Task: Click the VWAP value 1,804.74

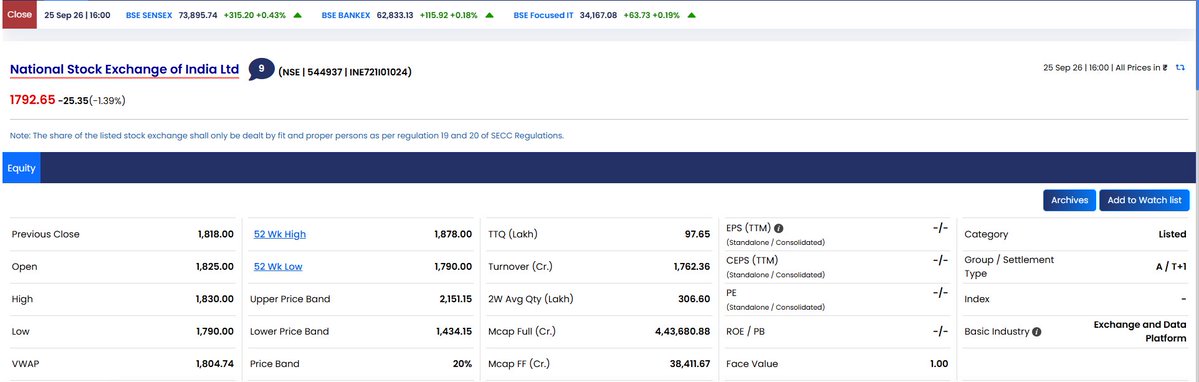Action: [x=215, y=364]
